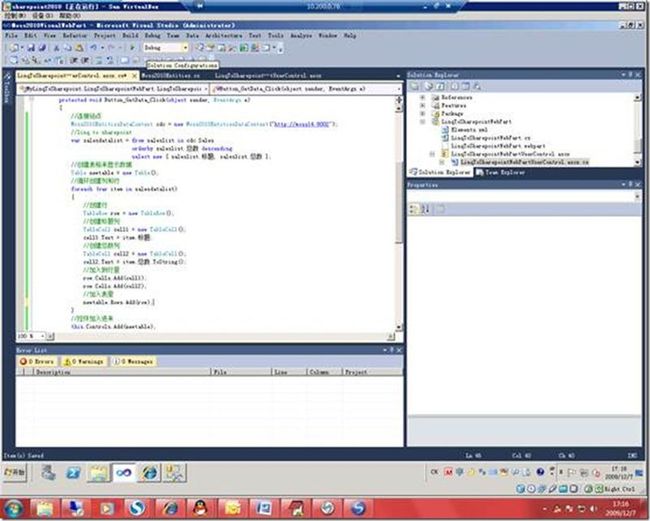Click the Project column header in Error List
Image resolution: width=650 pixels, height=521 pixels.
(x=372, y=372)
